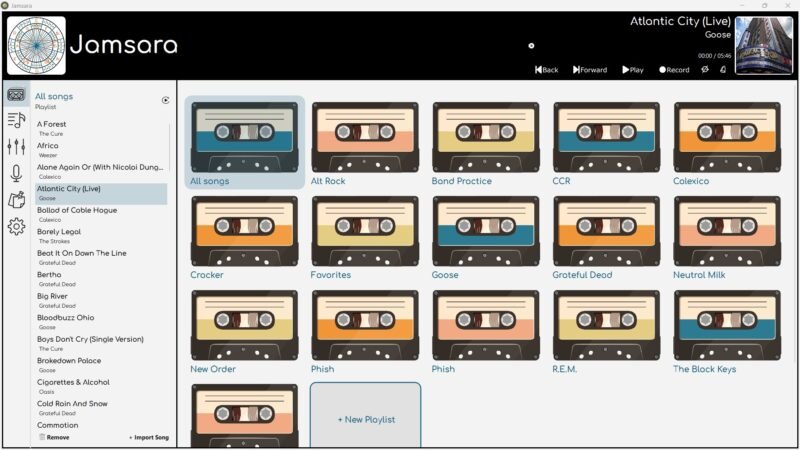Remove the selected song with Remove
800x450 pixels.
54,437
